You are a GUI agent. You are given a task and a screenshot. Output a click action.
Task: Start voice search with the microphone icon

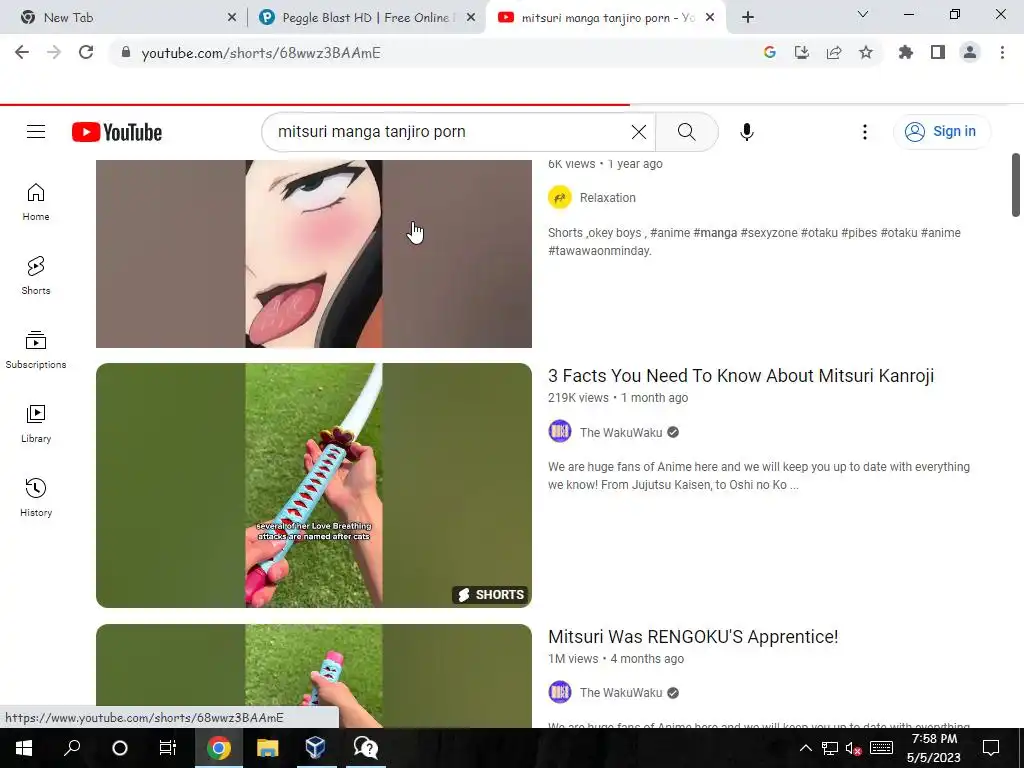[746, 132]
